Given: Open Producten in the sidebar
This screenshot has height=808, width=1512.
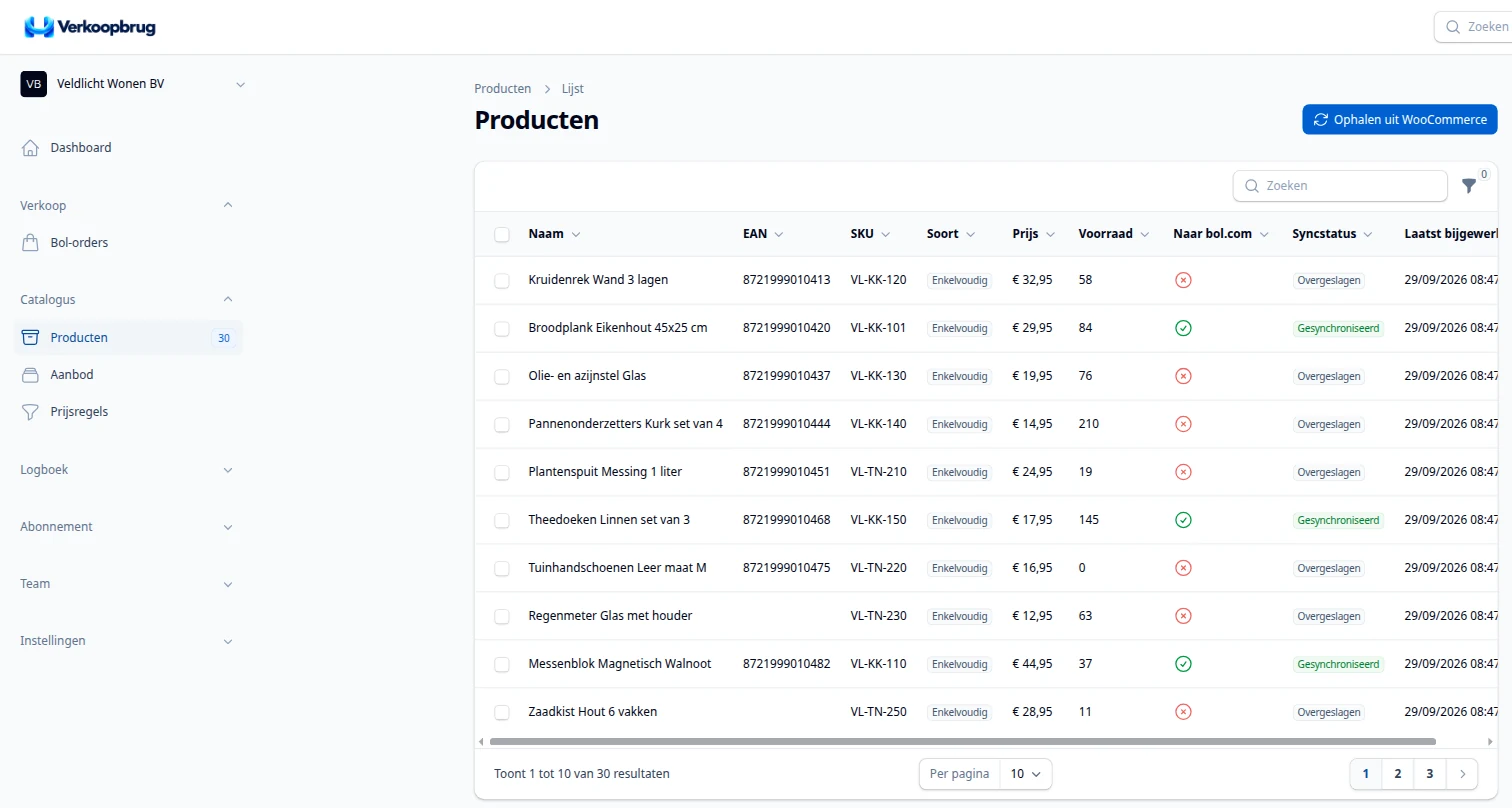Looking at the screenshot, I should [x=127, y=338].
